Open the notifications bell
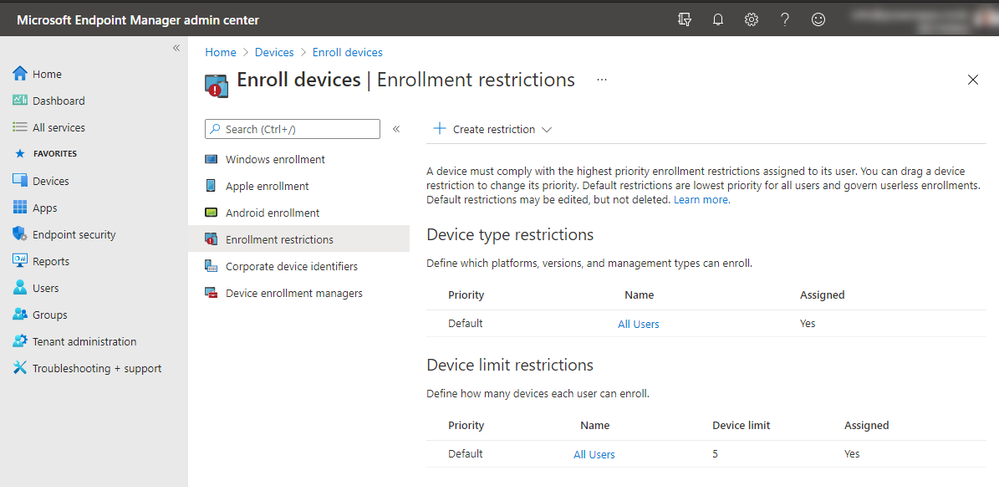The height and width of the screenshot is (487, 999). pyautogui.click(x=718, y=20)
